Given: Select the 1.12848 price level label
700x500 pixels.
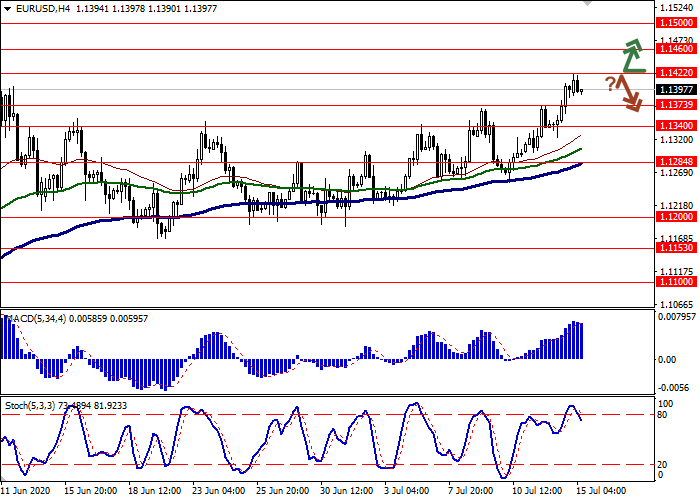Looking at the screenshot, I should point(676,162).
